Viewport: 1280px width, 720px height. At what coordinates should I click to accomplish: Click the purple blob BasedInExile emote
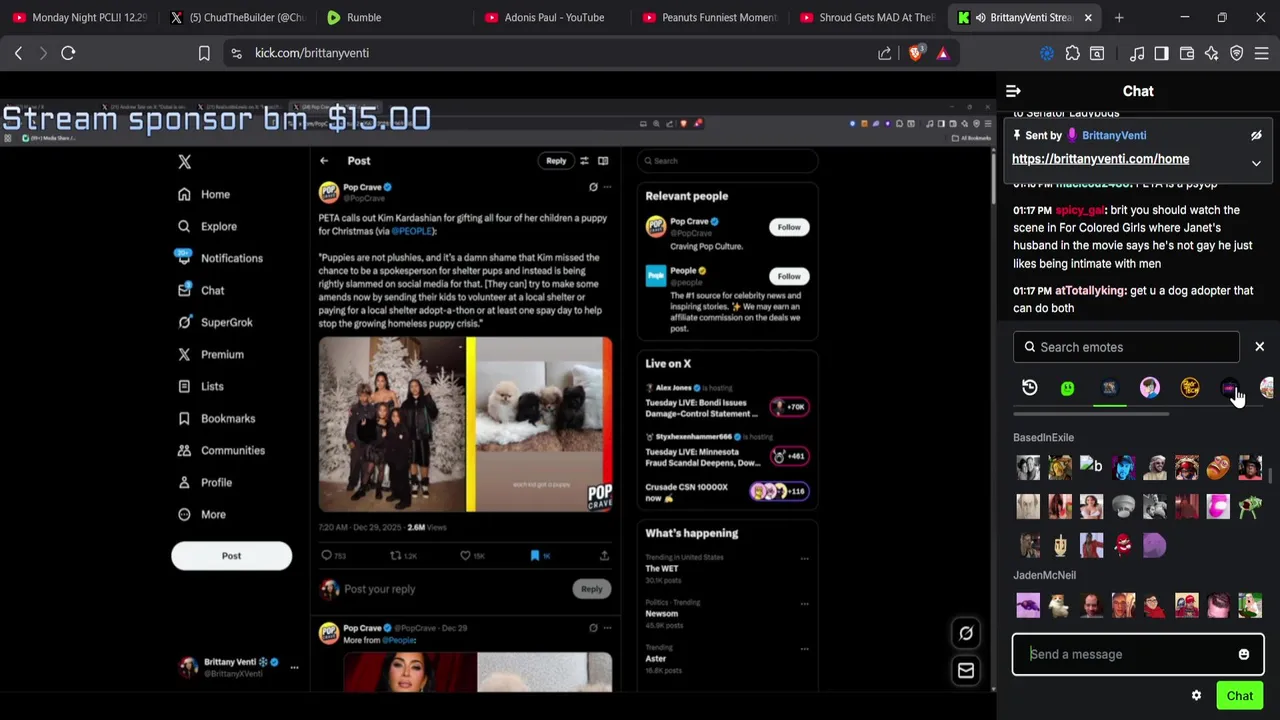pos(1154,545)
